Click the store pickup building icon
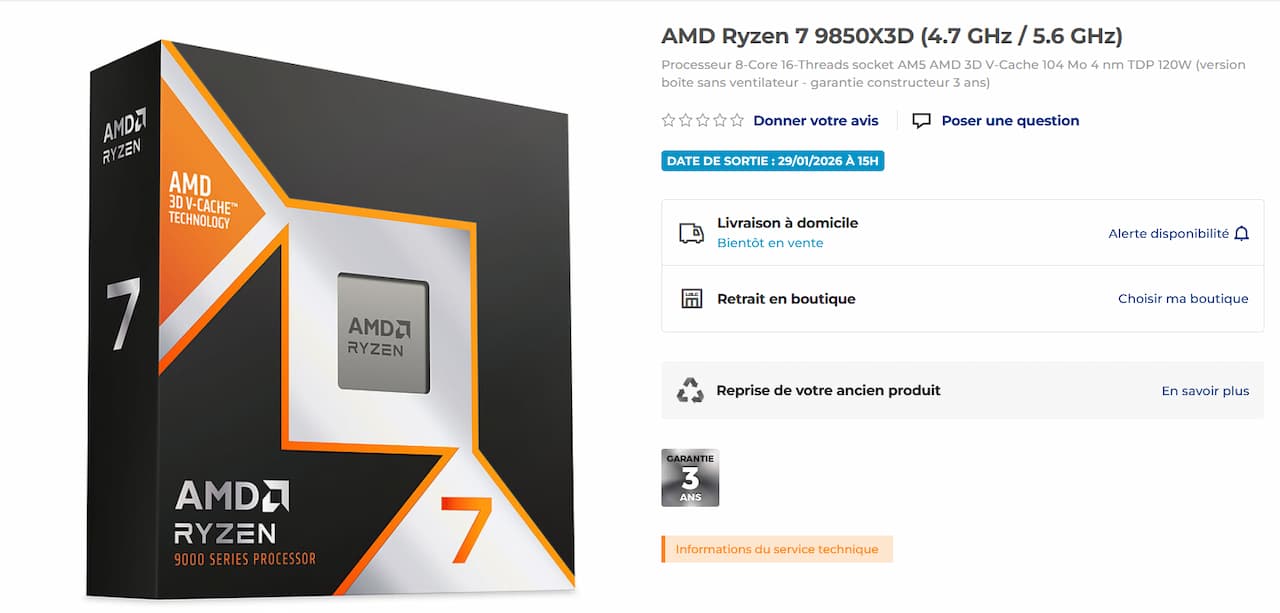The height and width of the screenshot is (613, 1280). 691,298
